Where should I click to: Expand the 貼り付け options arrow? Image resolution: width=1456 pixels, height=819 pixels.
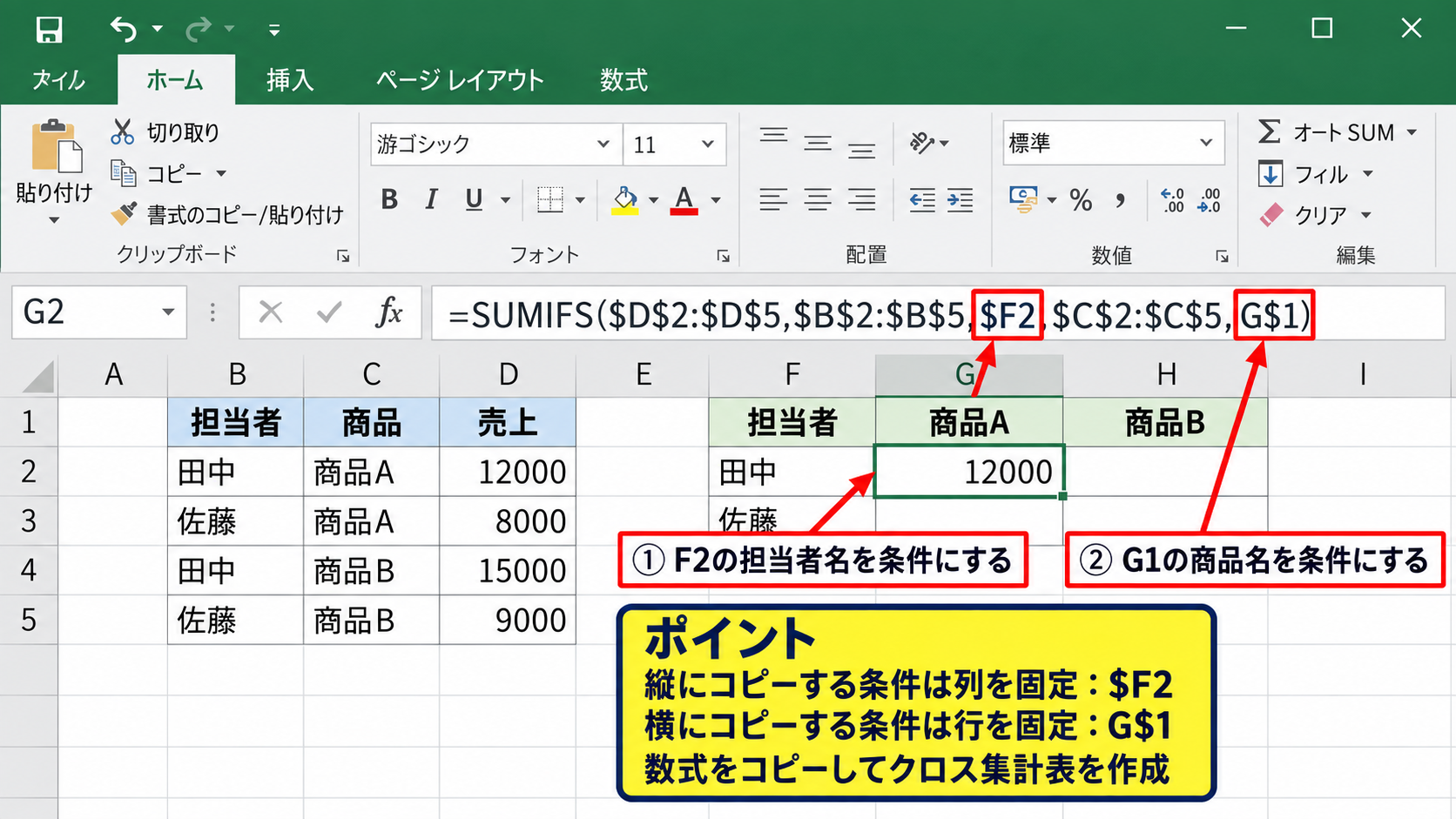click(54, 220)
